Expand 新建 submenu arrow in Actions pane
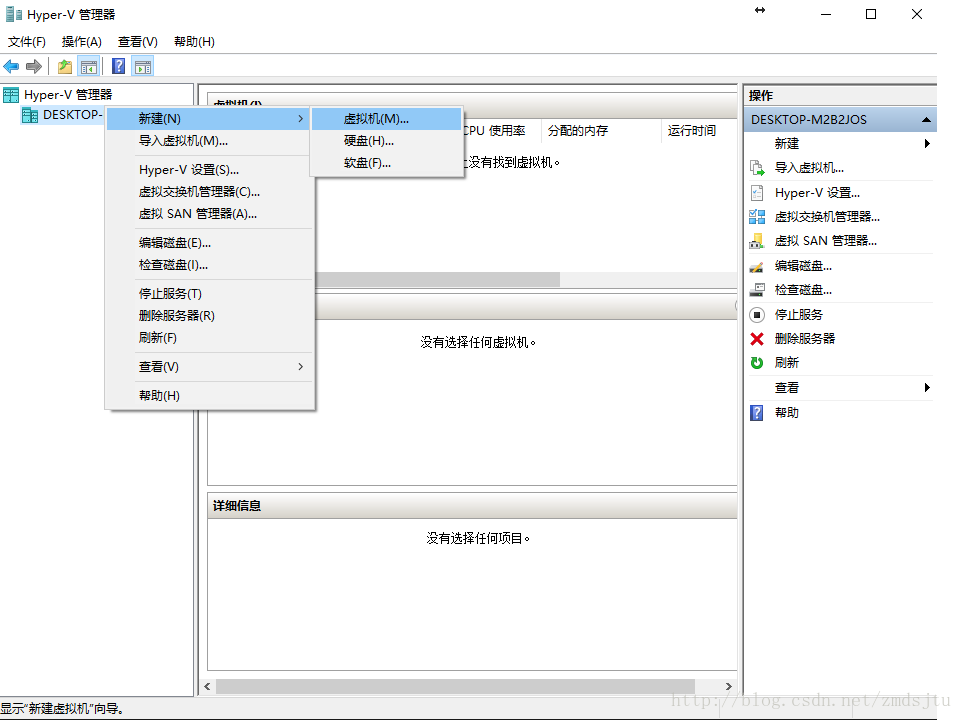Screen dimensions: 962x720 (927, 144)
